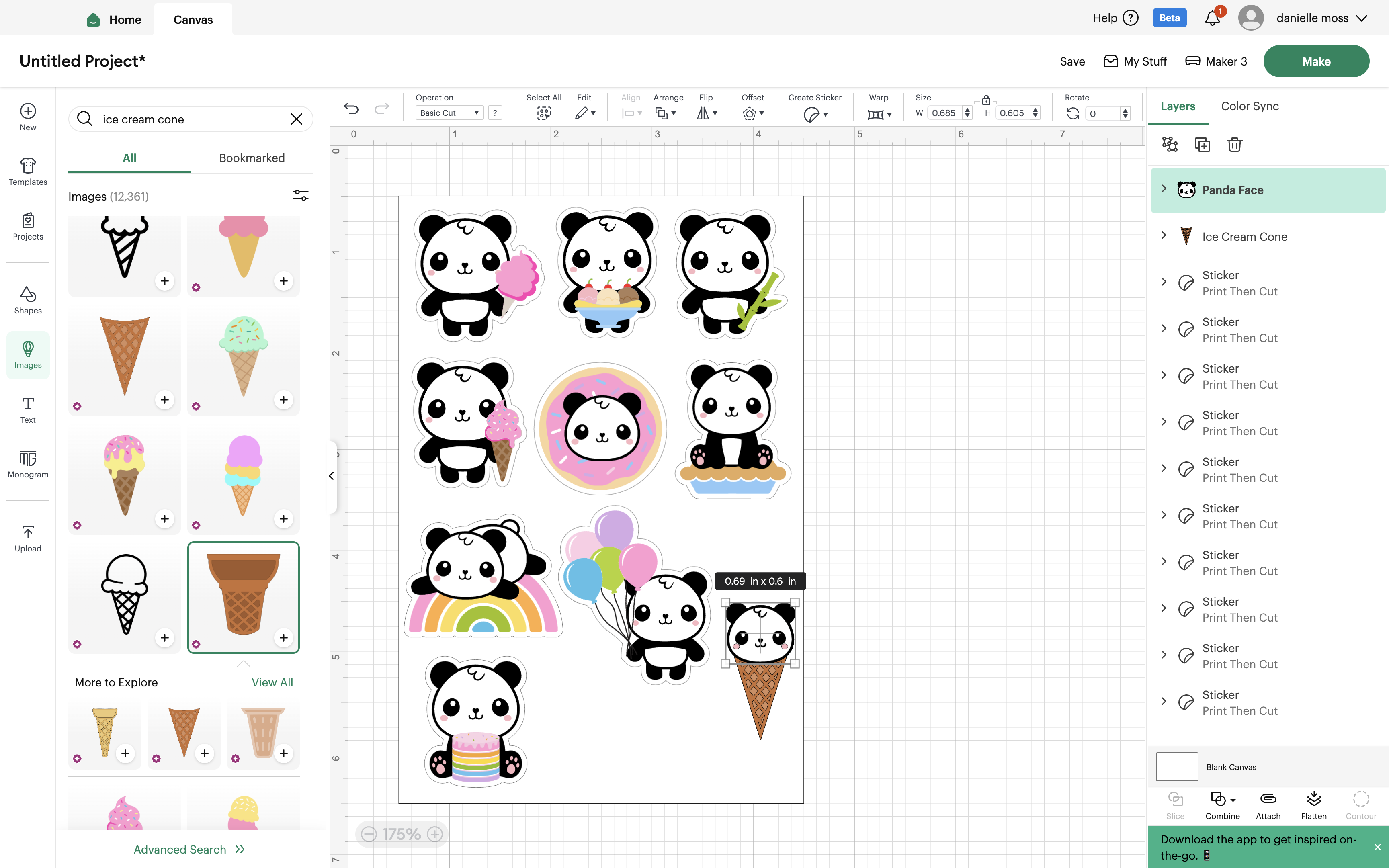The height and width of the screenshot is (868, 1389).
Task: Open the Create Sticker dropdown
Action: pos(815,115)
